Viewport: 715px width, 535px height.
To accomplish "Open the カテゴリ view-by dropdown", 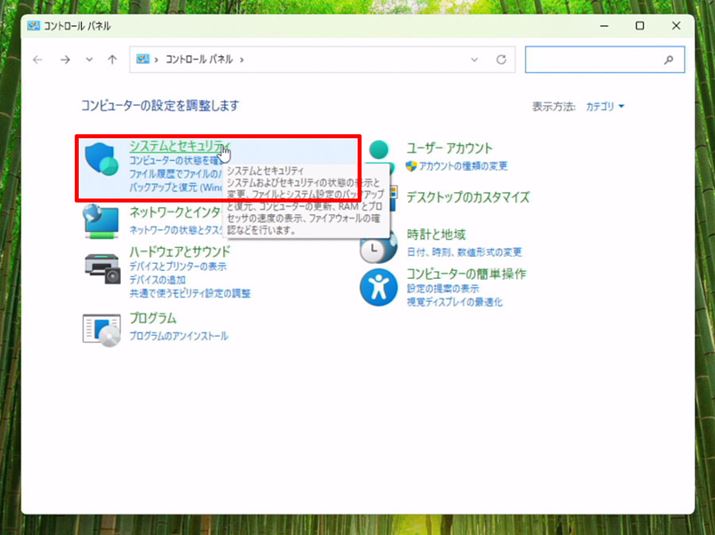I will point(605,106).
